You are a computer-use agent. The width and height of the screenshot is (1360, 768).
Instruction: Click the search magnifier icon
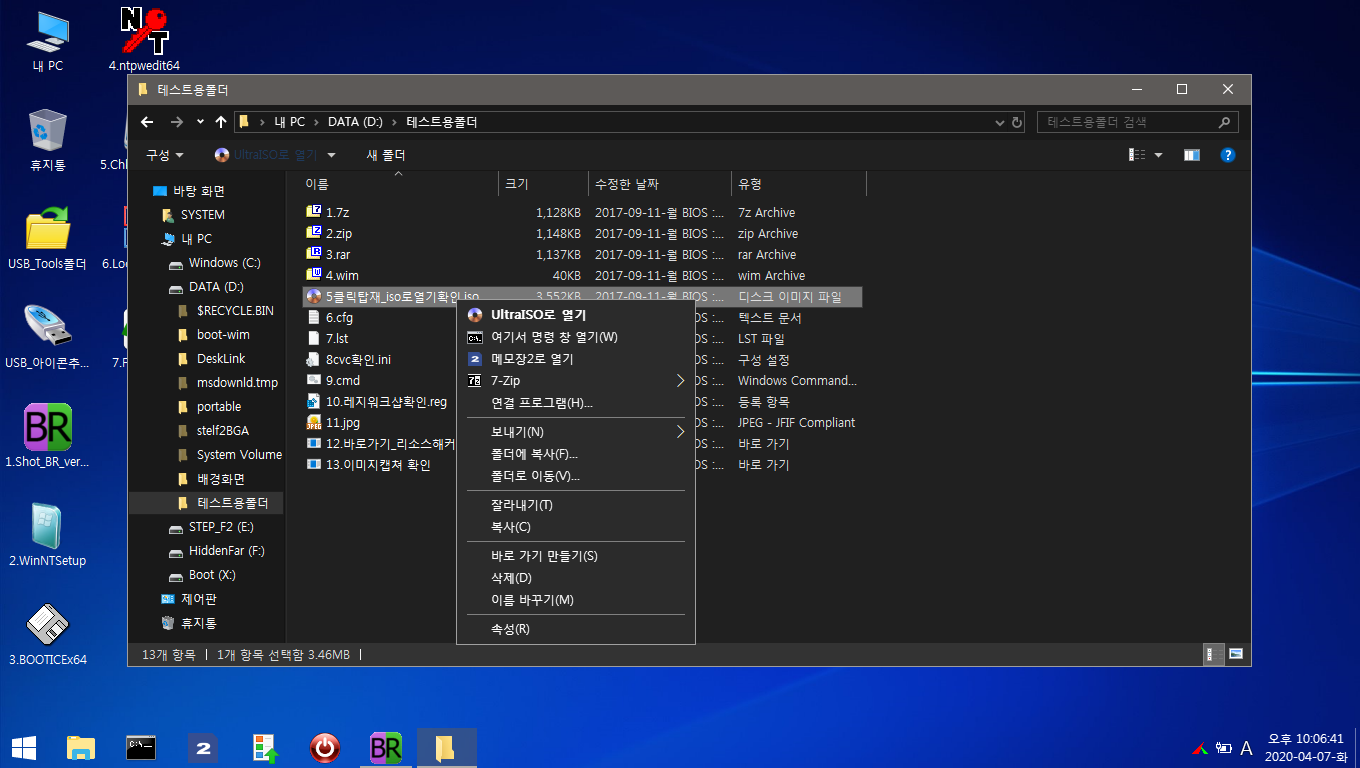click(1224, 122)
